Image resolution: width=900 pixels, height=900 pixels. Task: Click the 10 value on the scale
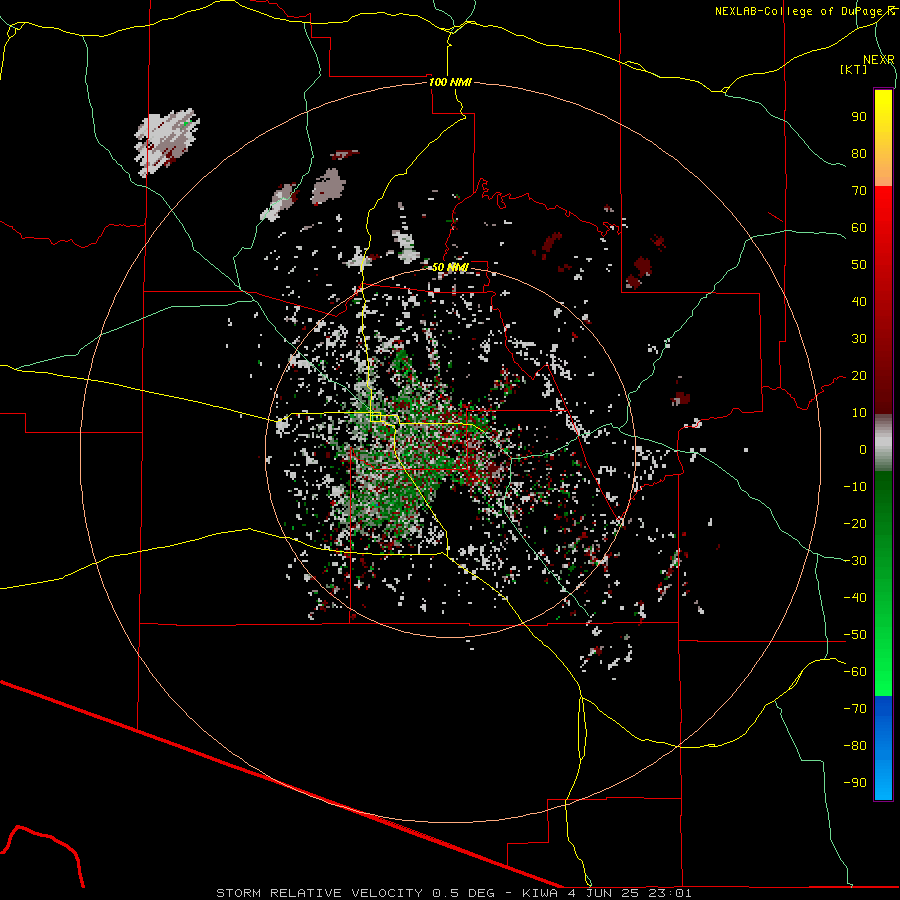859,413
